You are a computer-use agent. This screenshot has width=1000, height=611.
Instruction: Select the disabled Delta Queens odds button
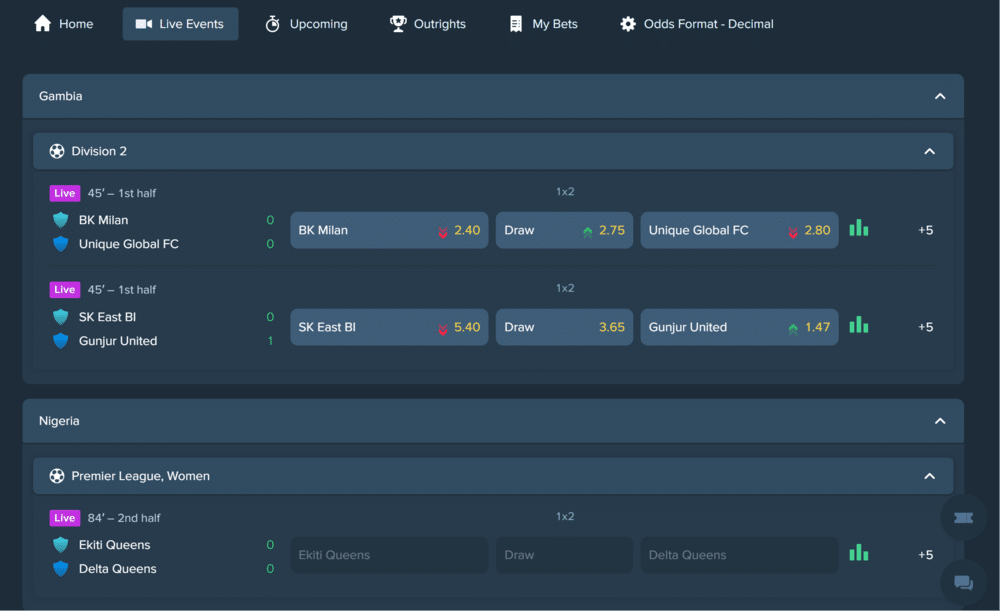pyautogui.click(x=739, y=555)
